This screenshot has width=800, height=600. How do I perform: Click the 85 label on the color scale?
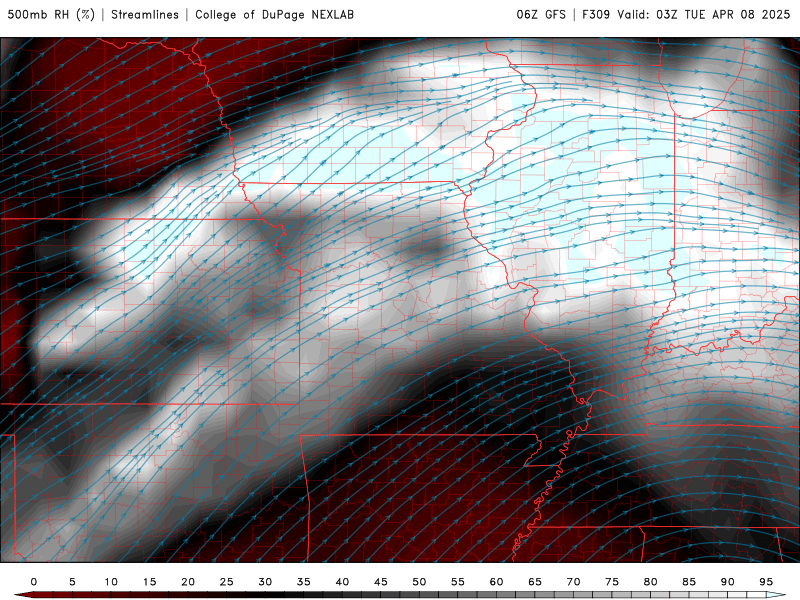689,582
